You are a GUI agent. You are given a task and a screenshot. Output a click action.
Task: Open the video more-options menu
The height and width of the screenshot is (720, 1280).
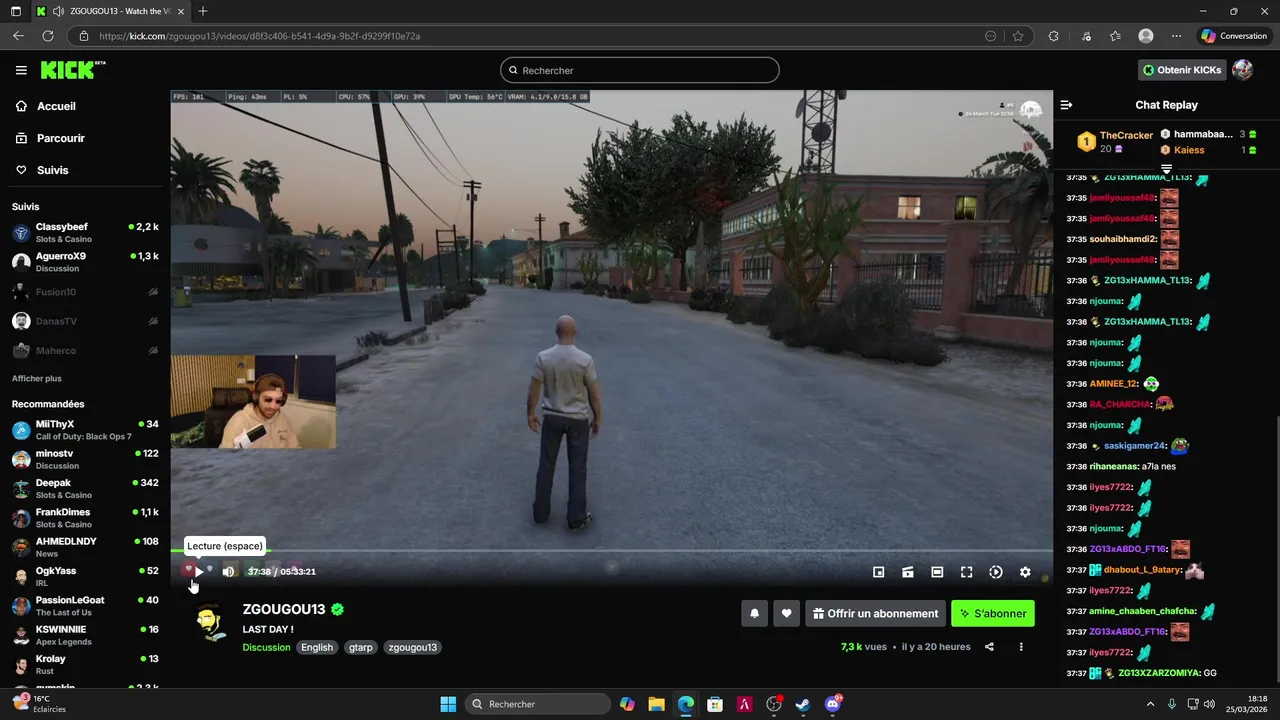pos(1021,647)
